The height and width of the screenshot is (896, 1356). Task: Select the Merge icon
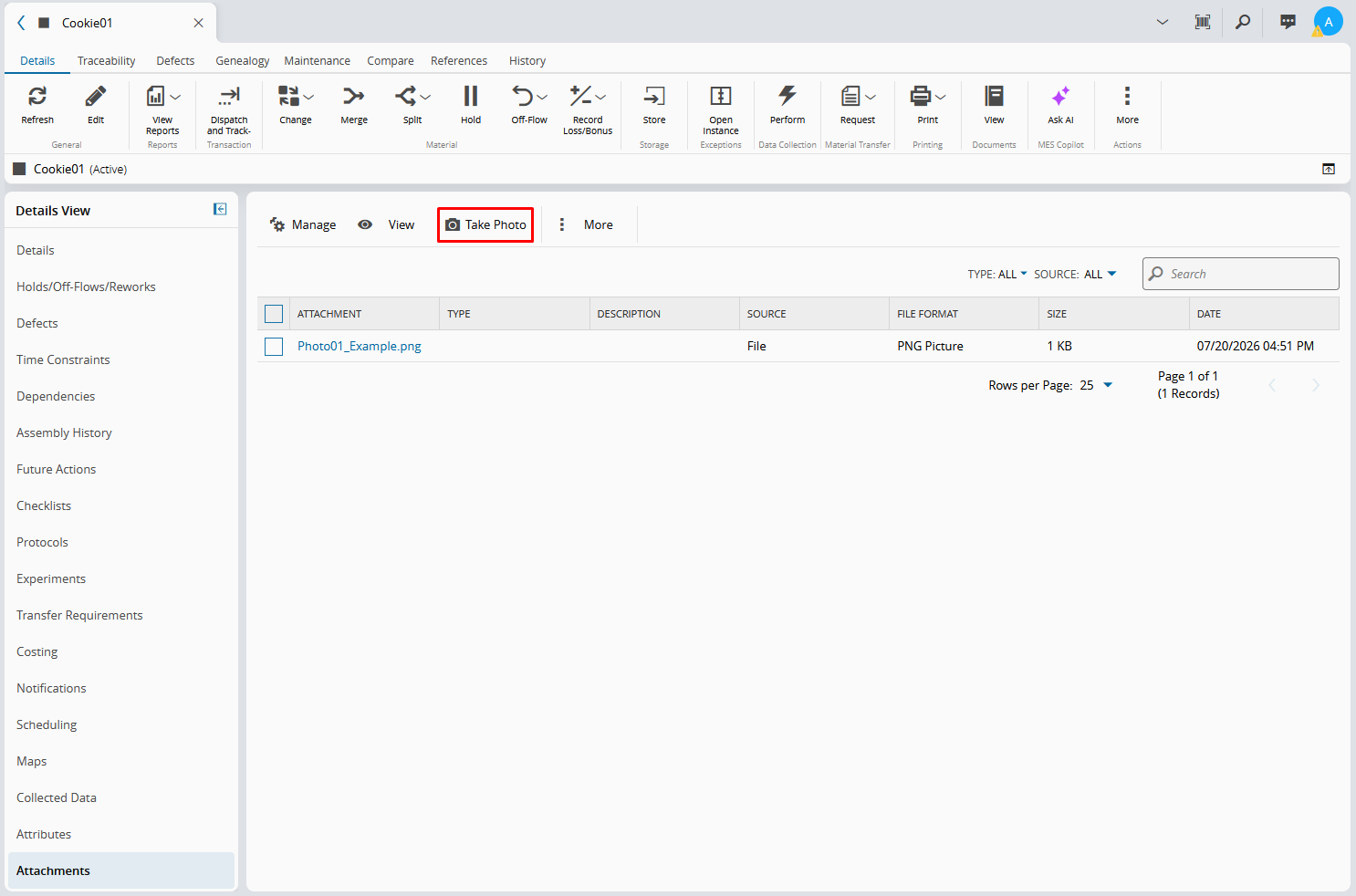point(354,96)
